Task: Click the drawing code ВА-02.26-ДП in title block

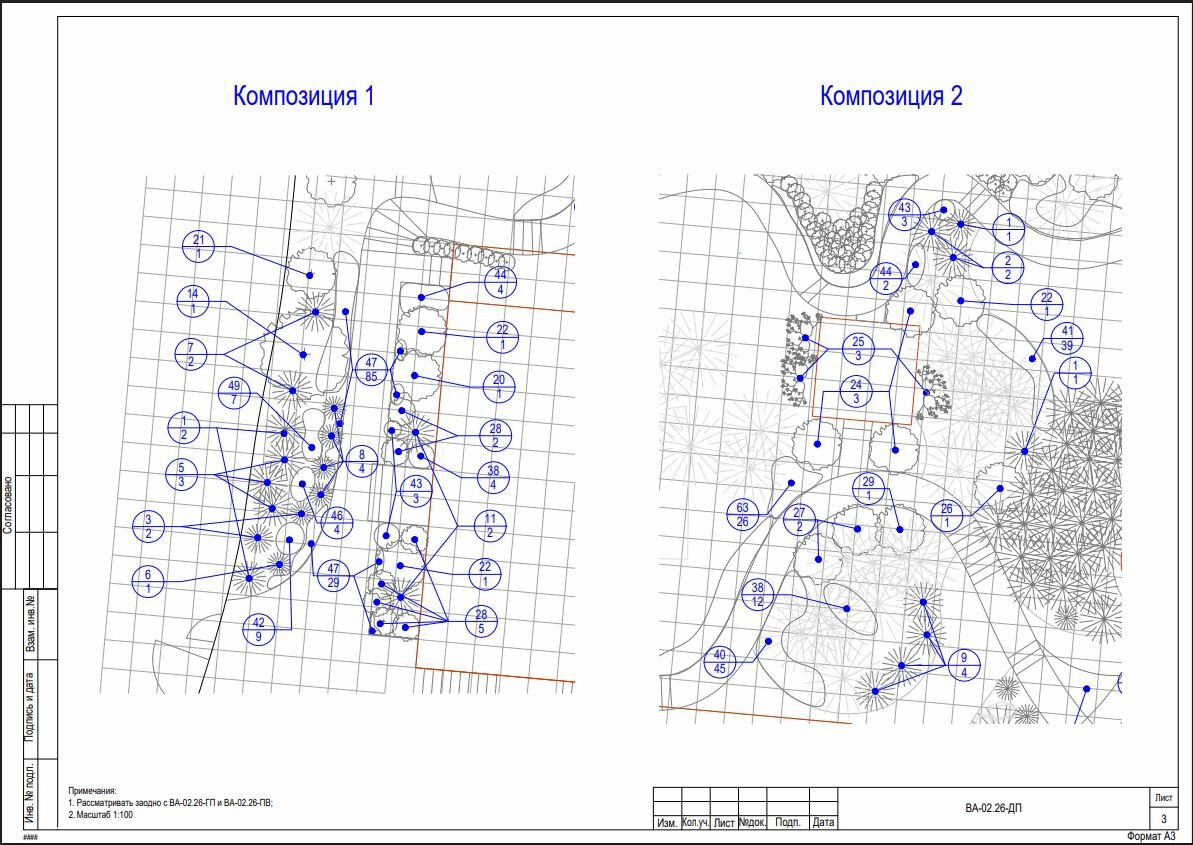Action: (x=993, y=808)
